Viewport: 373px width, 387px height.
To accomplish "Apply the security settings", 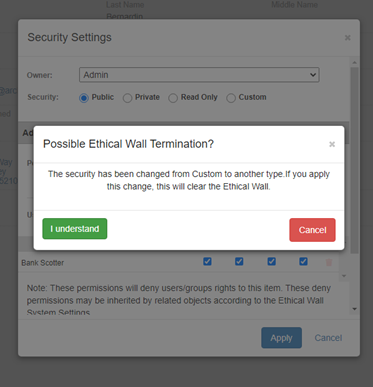I will tap(281, 338).
